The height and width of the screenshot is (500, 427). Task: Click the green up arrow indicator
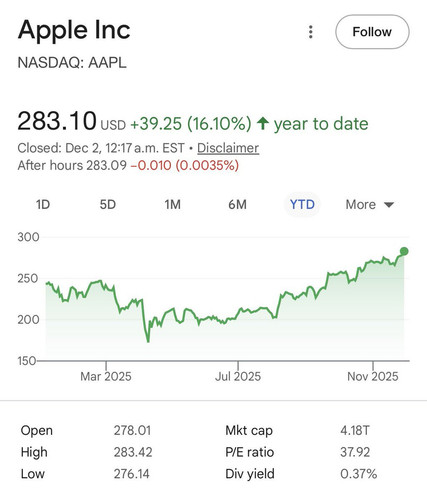pos(263,123)
